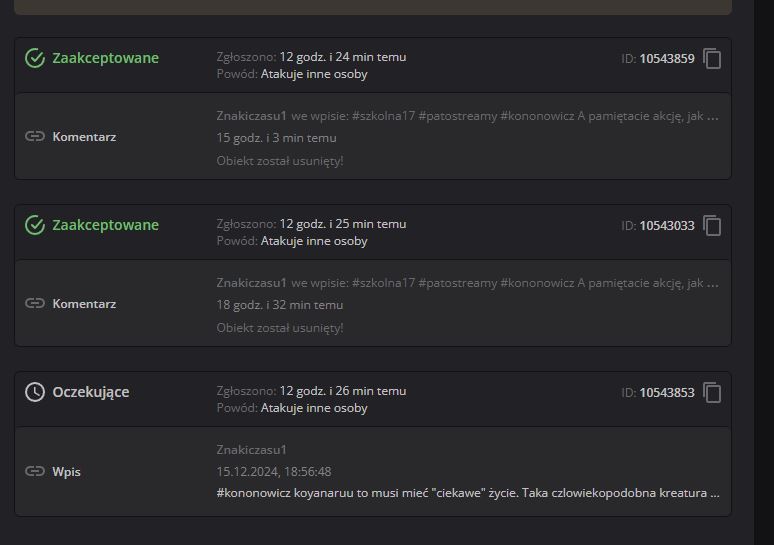Click the green checkmark icon on report 10543859
This screenshot has width=774, height=545.
(35, 58)
